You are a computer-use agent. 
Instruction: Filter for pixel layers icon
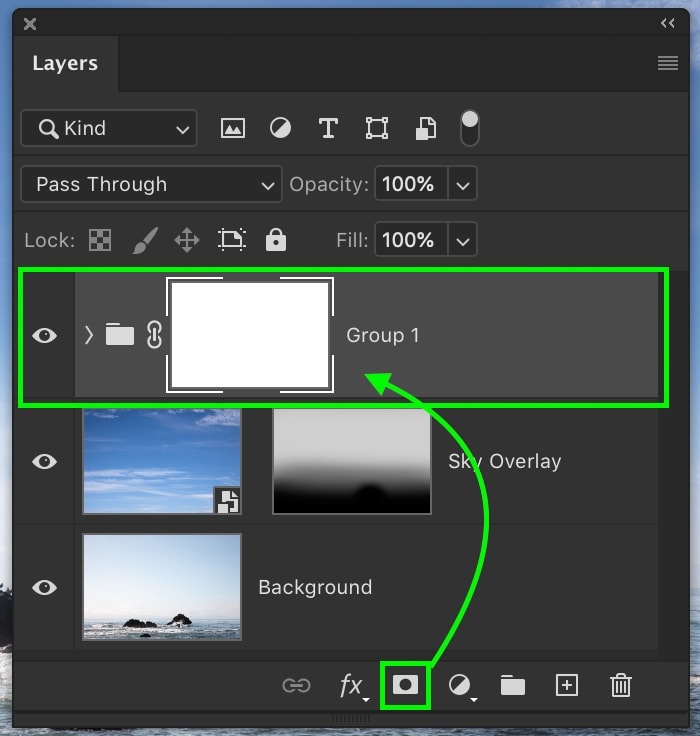(x=233, y=128)
